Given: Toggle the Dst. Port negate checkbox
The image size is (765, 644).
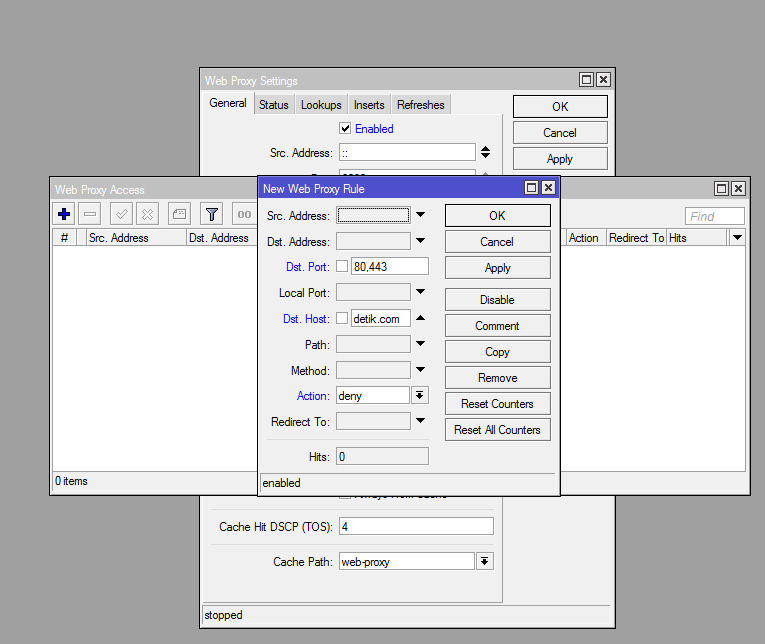Looking at the screenshot, I should tap(342, 266).
